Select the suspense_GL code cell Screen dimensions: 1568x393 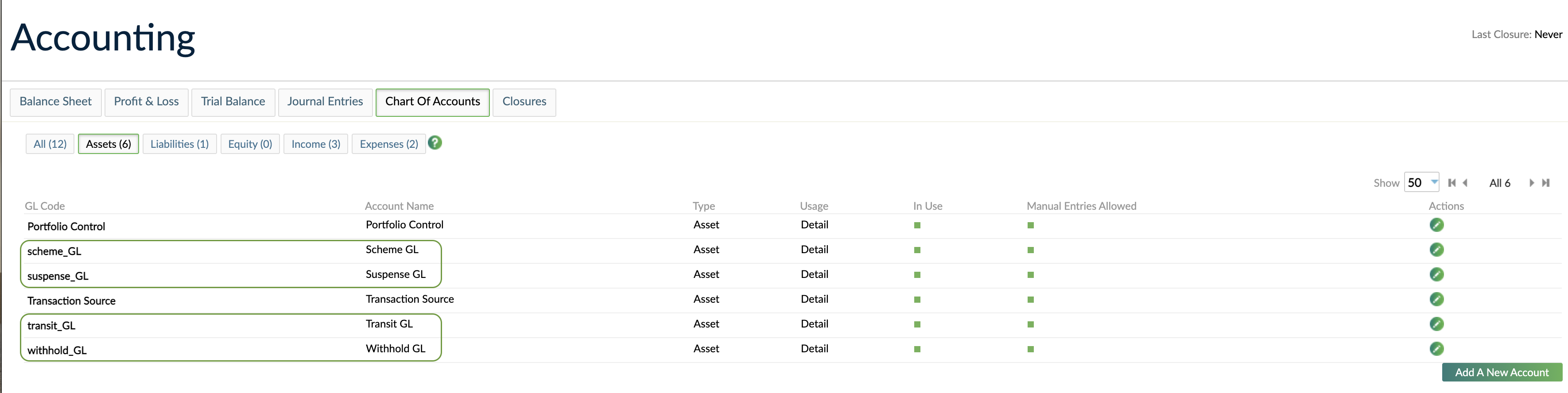(x=58, y=276)
